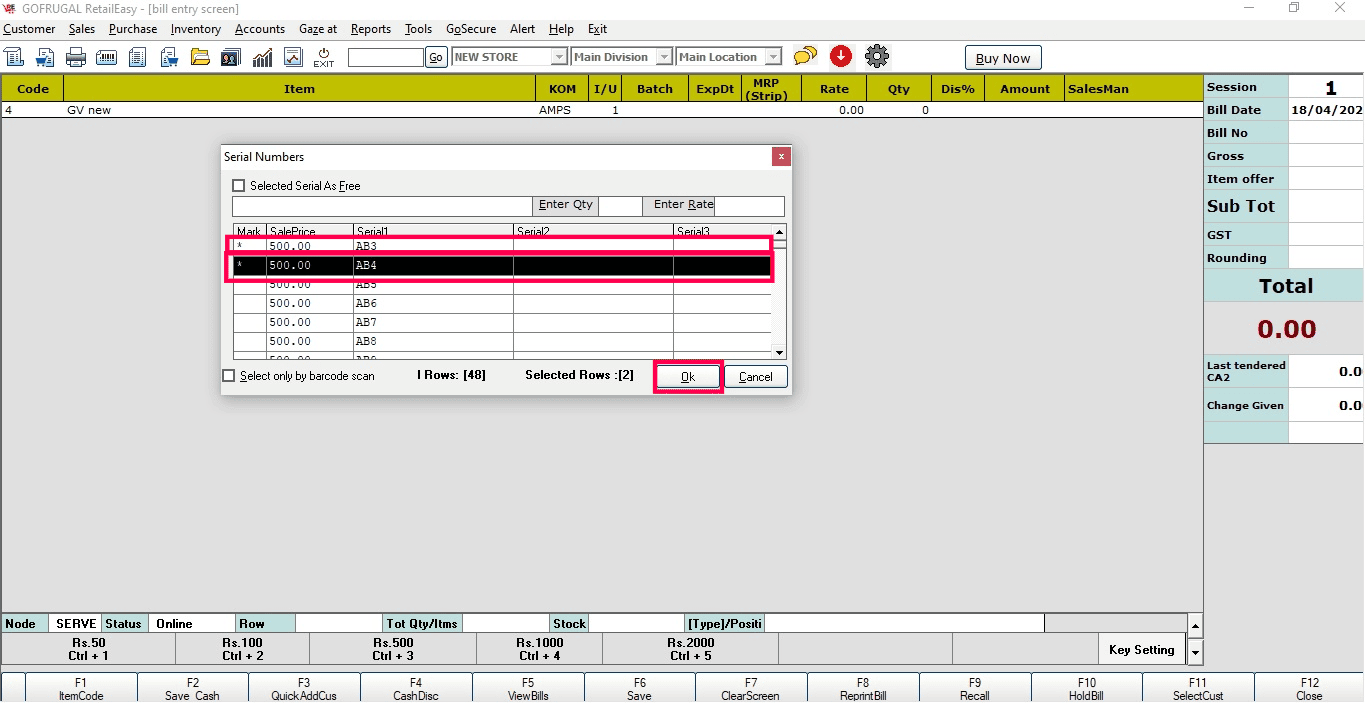Click the Rs.50 Ctrl+1 denomination button
The image size is (1365, 703).
tap(89, 650)
